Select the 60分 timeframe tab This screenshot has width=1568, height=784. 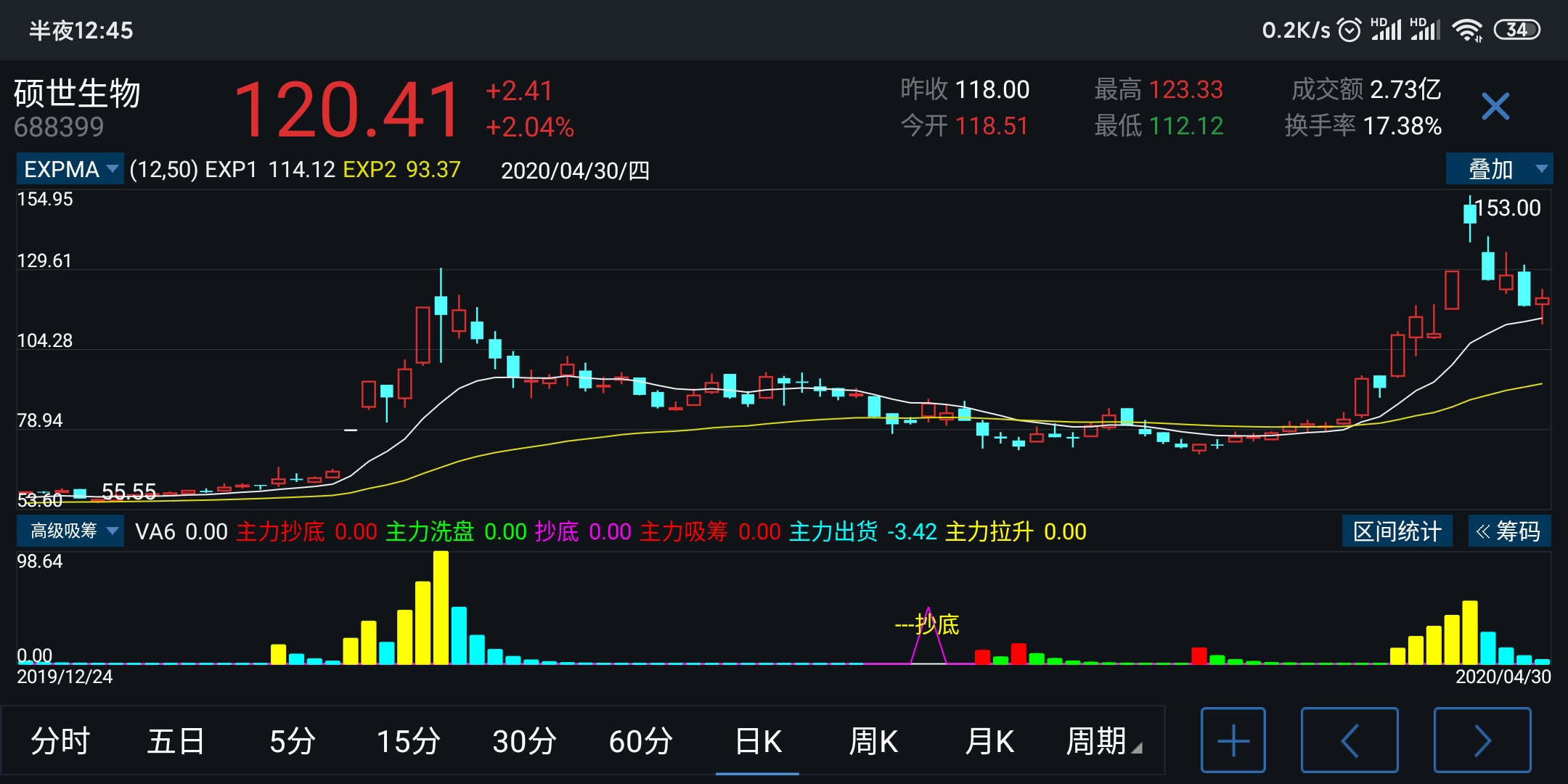point(640,741)
